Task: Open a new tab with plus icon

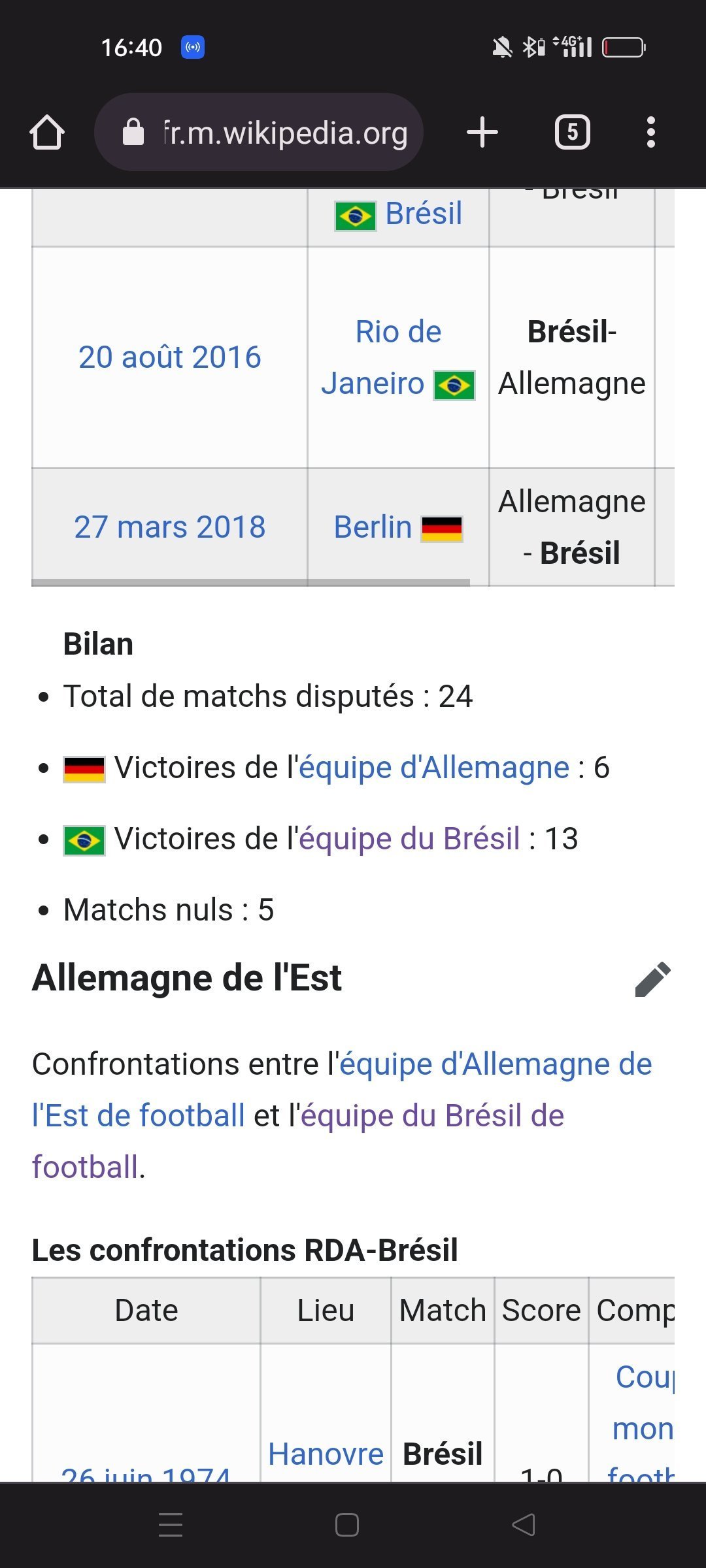Action: point(482,133)
